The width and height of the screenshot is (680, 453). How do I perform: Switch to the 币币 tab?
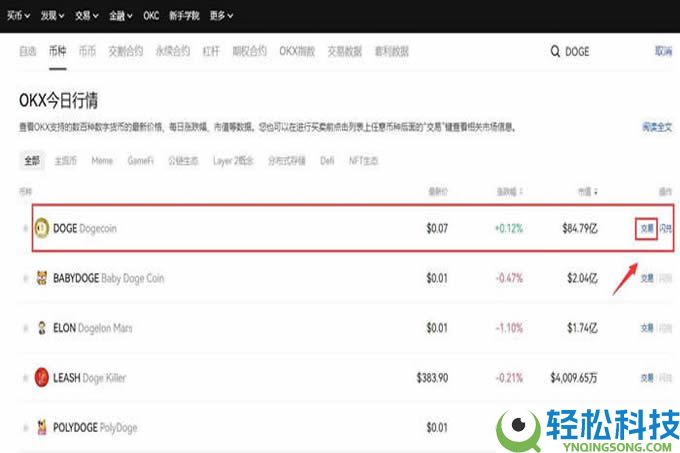coord(87,51)
